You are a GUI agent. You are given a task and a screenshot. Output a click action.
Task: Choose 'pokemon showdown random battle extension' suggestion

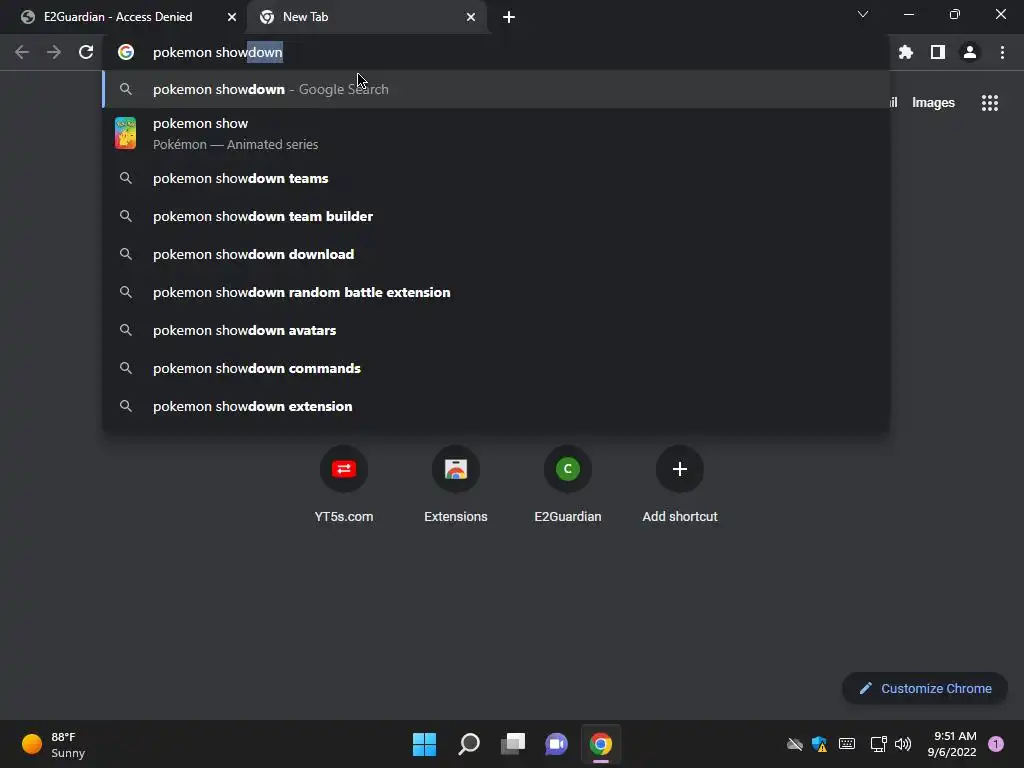click(496, 292)
